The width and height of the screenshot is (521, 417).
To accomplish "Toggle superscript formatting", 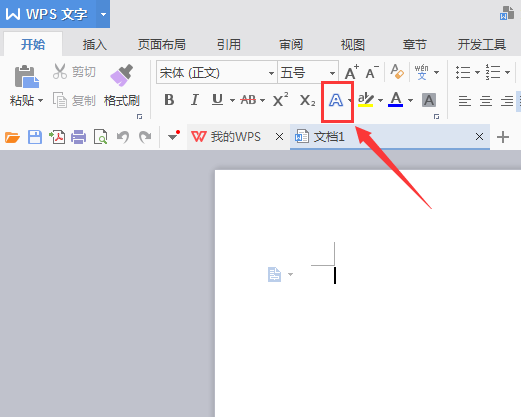I will pyautogui.click(x=280, y=99).
